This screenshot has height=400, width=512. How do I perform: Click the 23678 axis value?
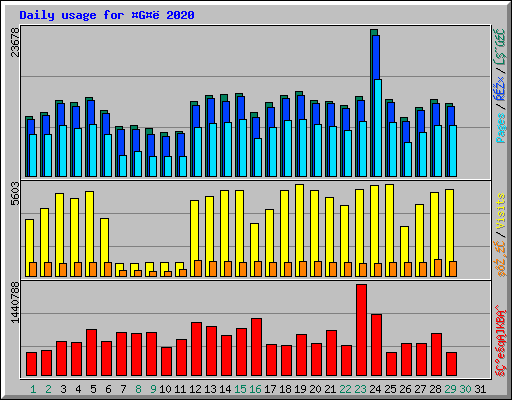pyautogui.click(x=15, y=42)
